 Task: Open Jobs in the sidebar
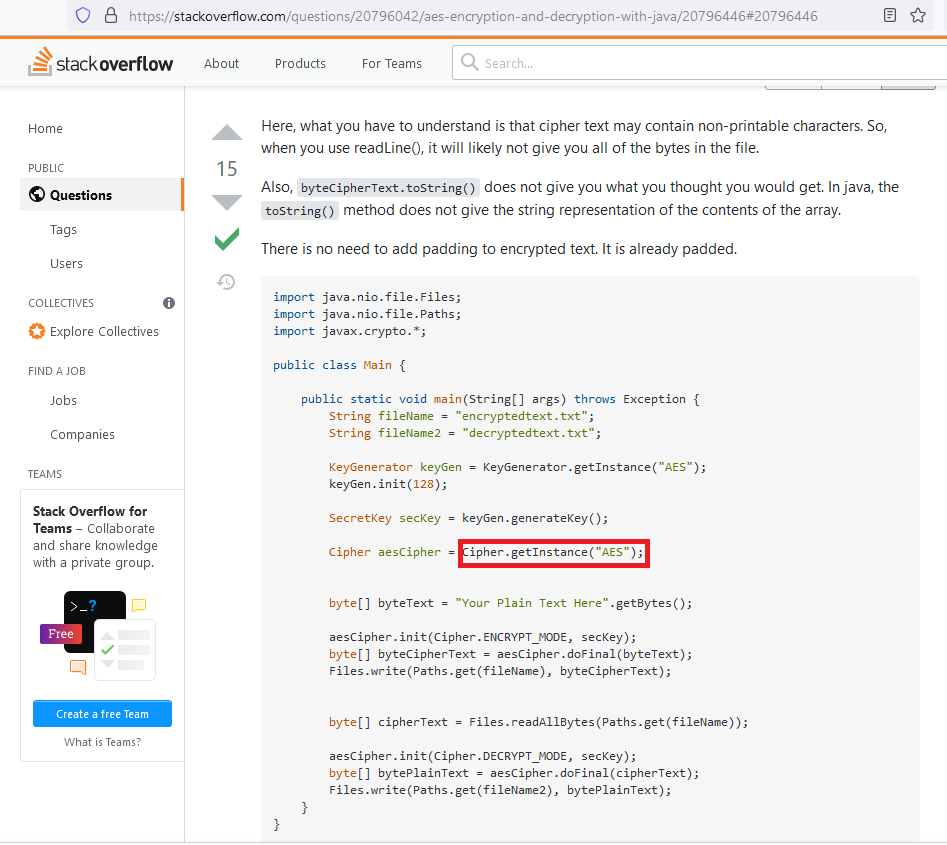click(63, 400)
